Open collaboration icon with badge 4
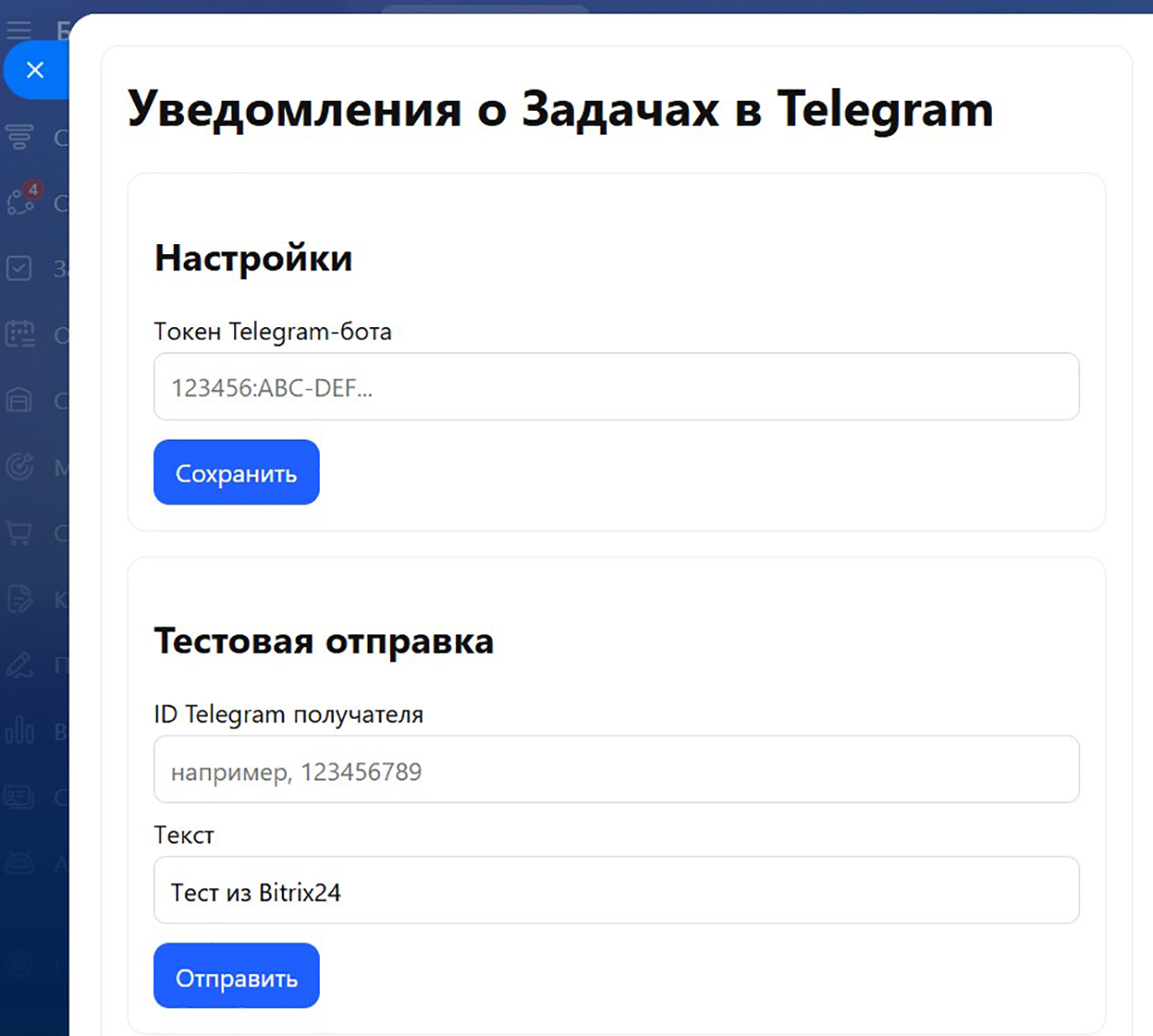The image size is (1153, 1036). click(21, 202)
